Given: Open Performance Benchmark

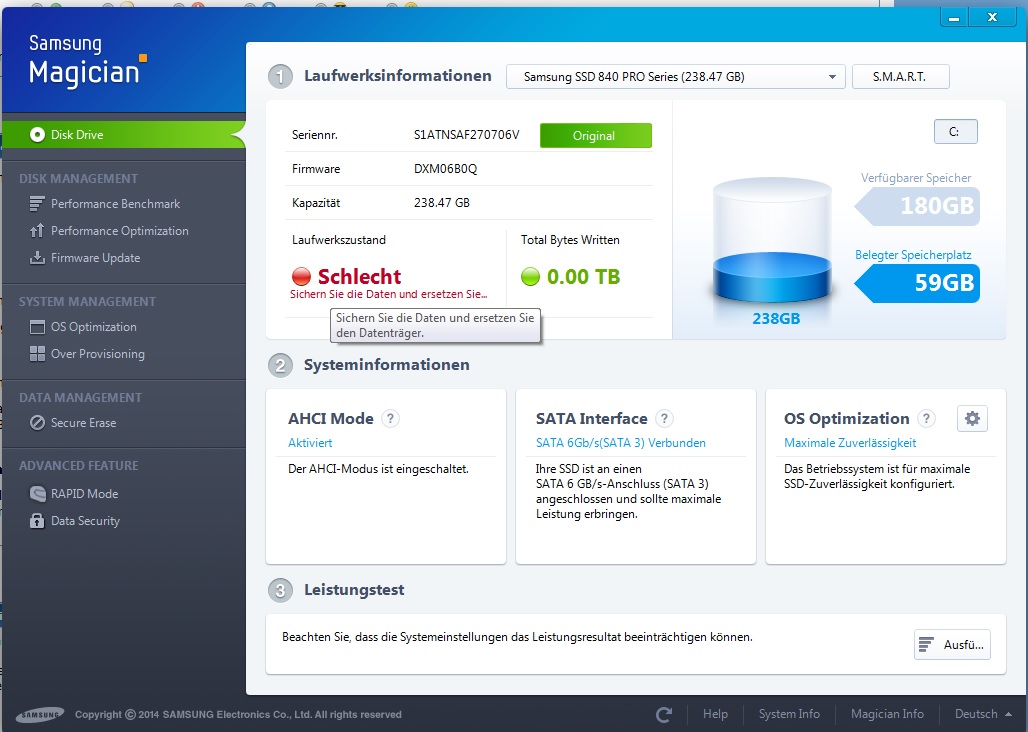Looking at the screenshot, I should (115, 204).
